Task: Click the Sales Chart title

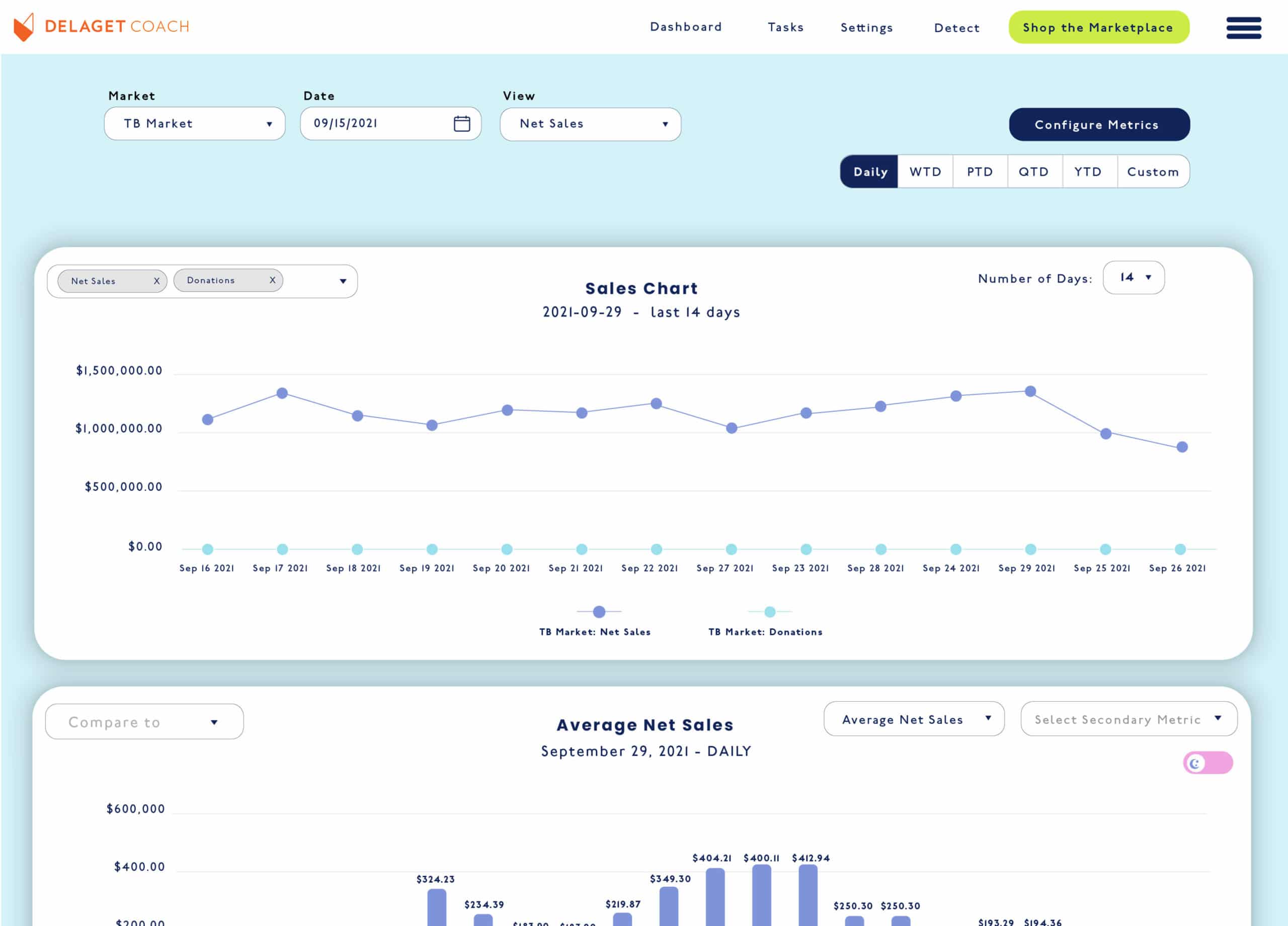Action: 641,288
